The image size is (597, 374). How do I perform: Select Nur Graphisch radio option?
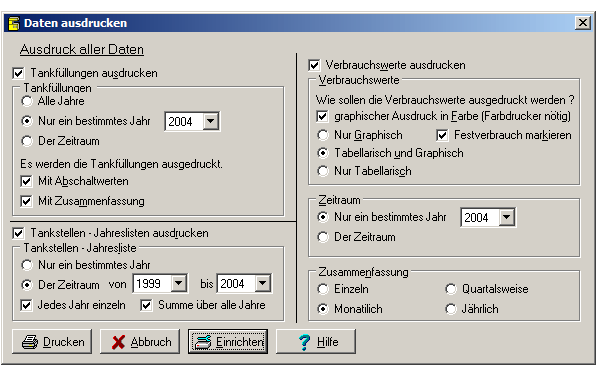pos(323,135)
